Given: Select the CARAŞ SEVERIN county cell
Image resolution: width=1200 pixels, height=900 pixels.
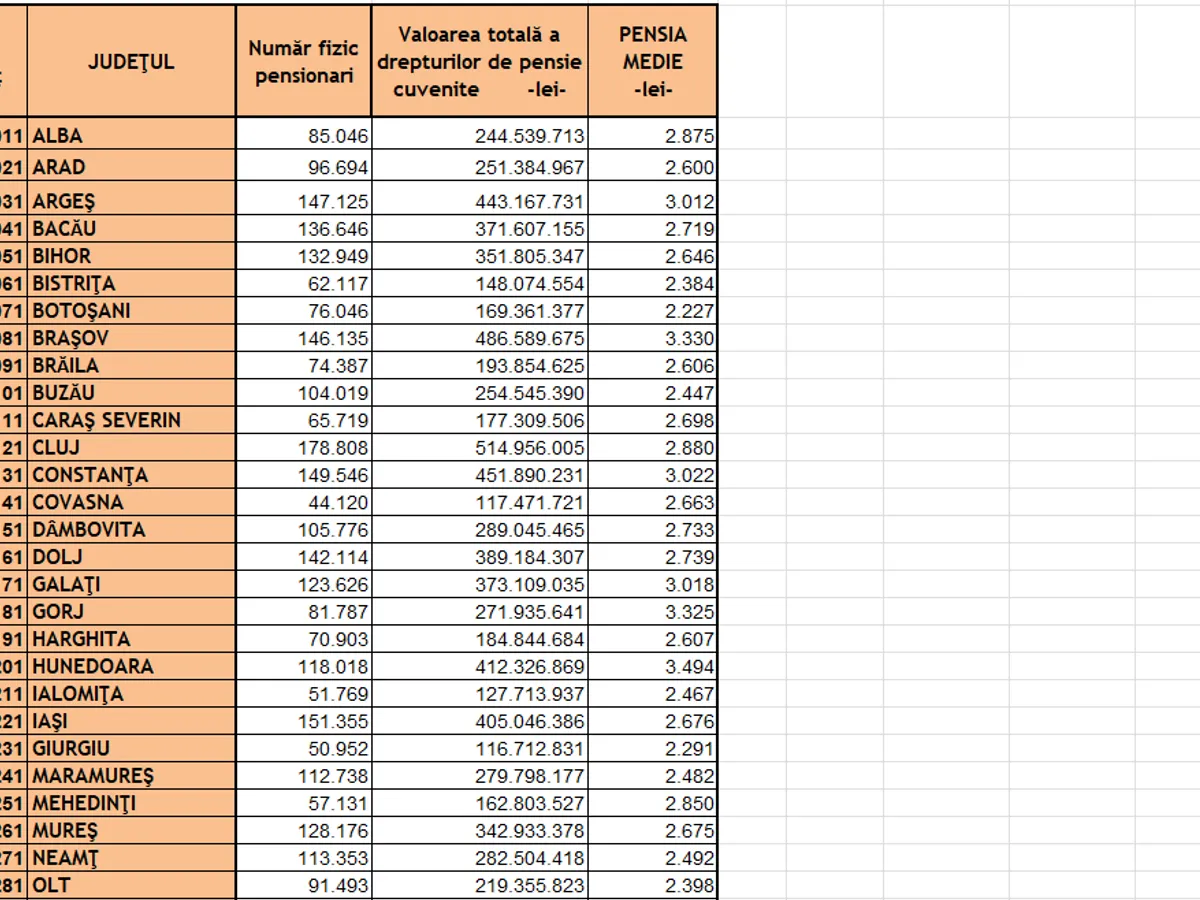Looking at the screenshot, I should 131,420.
